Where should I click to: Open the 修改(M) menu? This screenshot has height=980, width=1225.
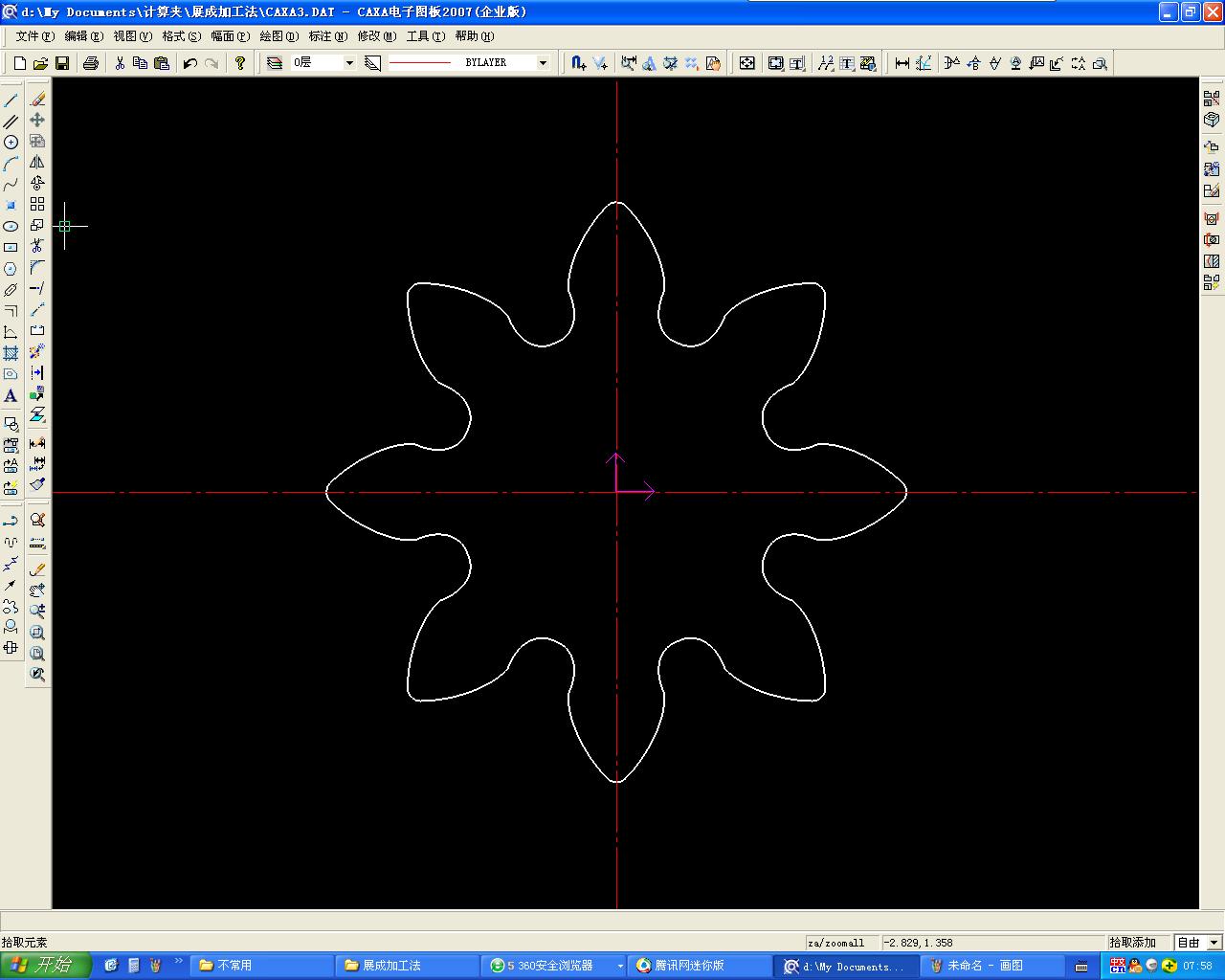coord(376,36)
